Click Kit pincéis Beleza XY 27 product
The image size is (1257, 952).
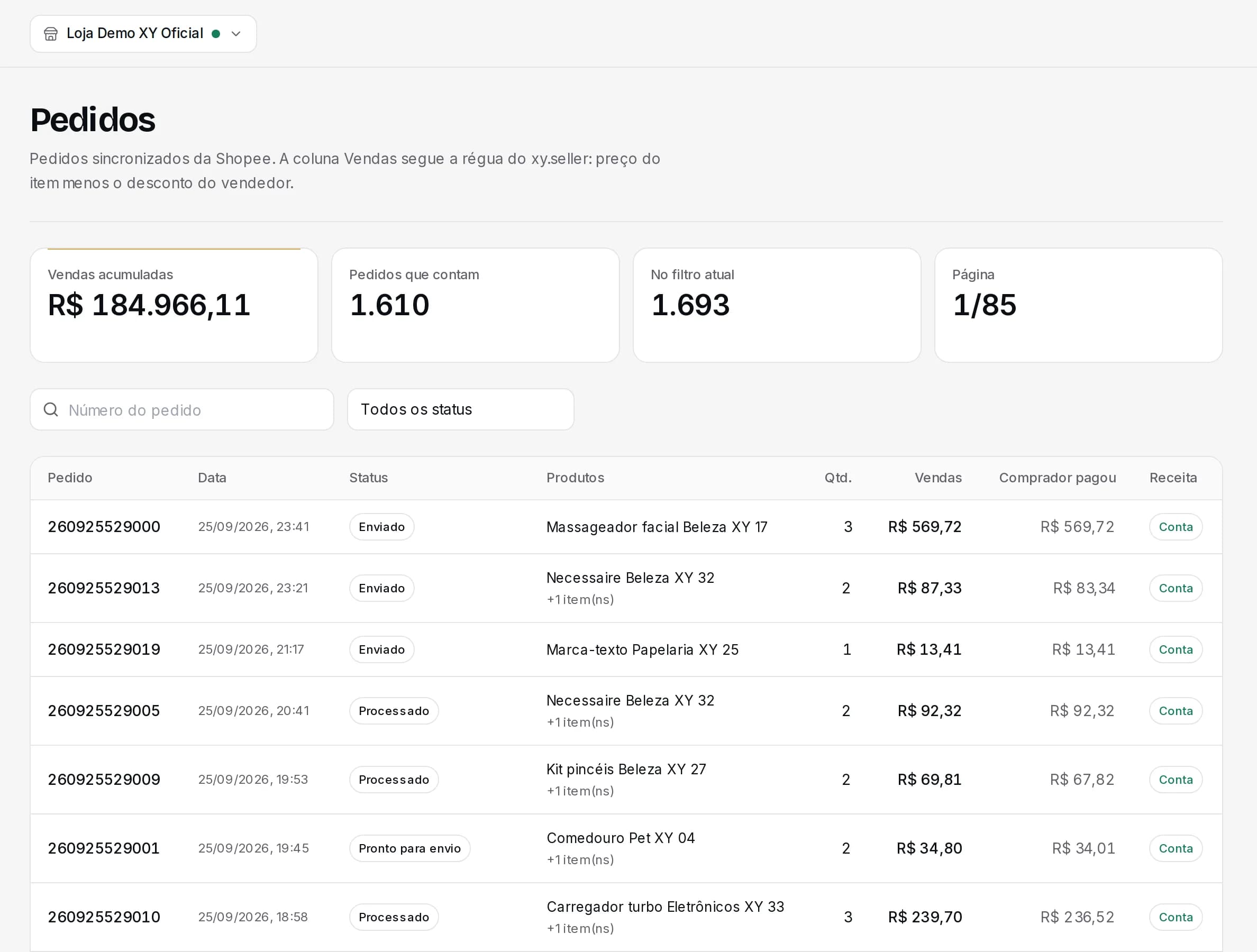[626, 770]
